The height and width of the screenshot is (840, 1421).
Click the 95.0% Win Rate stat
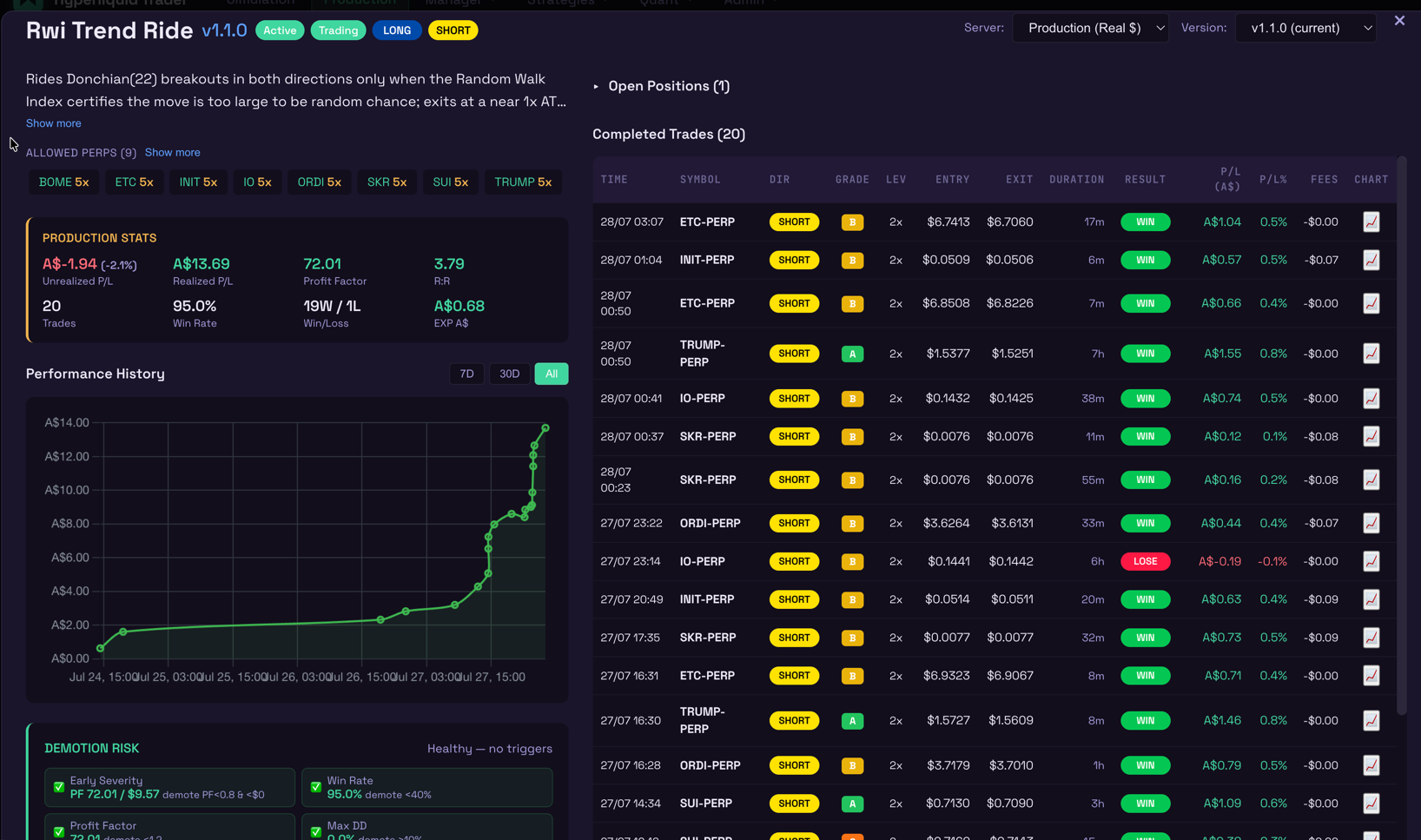(x=195, y=306)
